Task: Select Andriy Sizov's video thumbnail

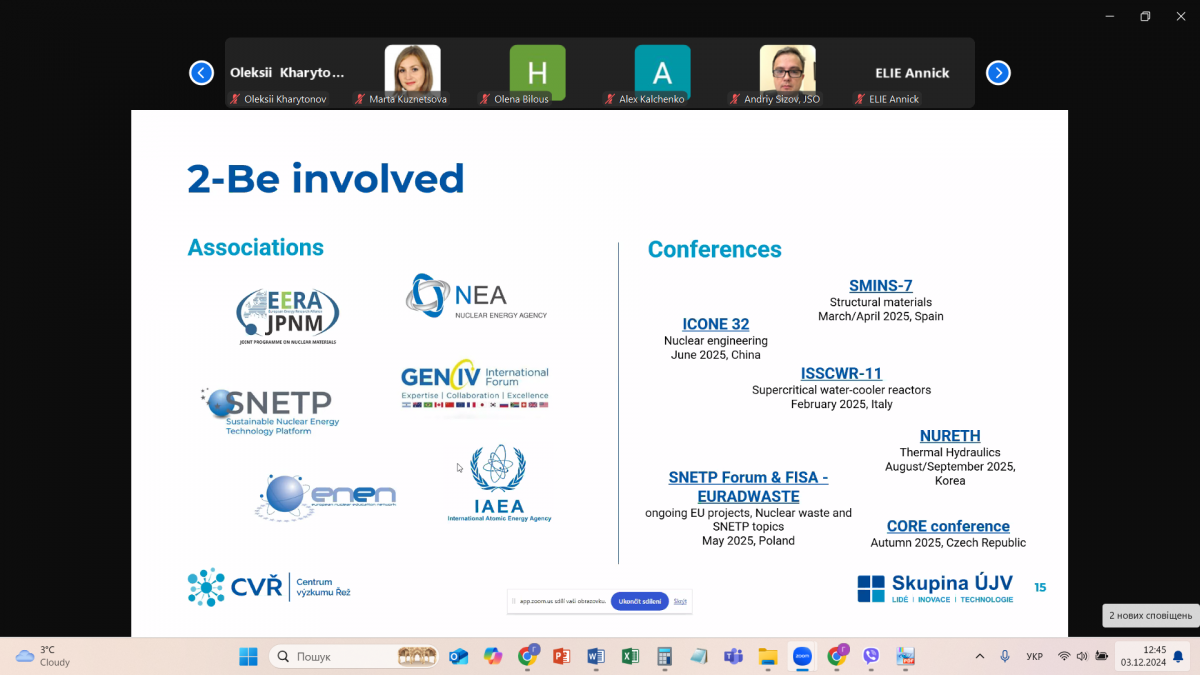Action: [x=787, y=72]
